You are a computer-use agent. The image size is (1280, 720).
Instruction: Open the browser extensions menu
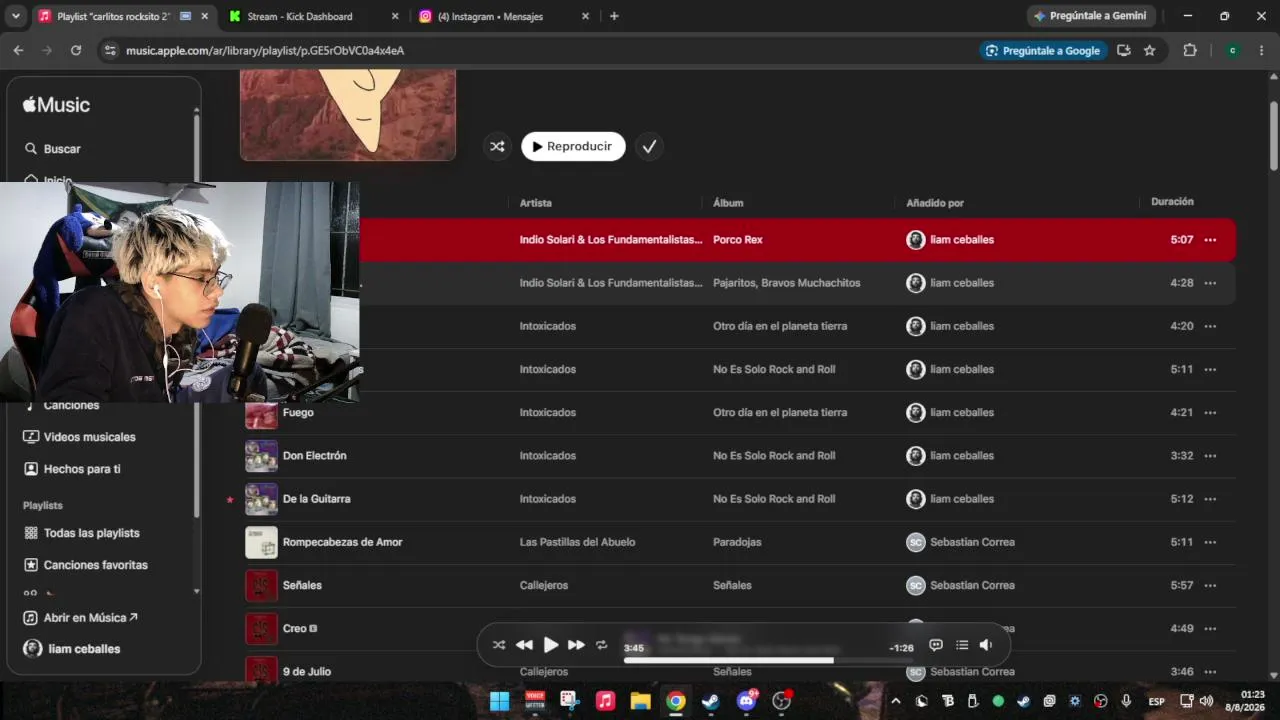1190,50
